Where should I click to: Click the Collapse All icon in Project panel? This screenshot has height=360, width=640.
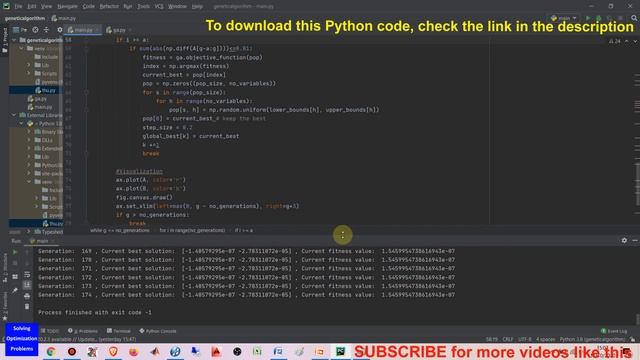tap(46, 30)
